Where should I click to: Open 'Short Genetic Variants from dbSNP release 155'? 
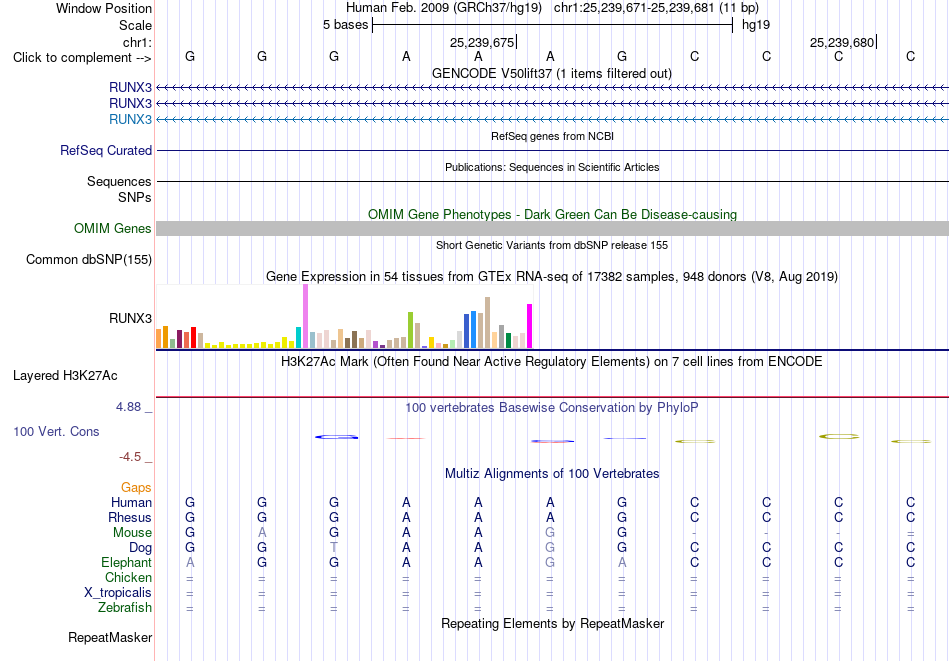[552, 245]
